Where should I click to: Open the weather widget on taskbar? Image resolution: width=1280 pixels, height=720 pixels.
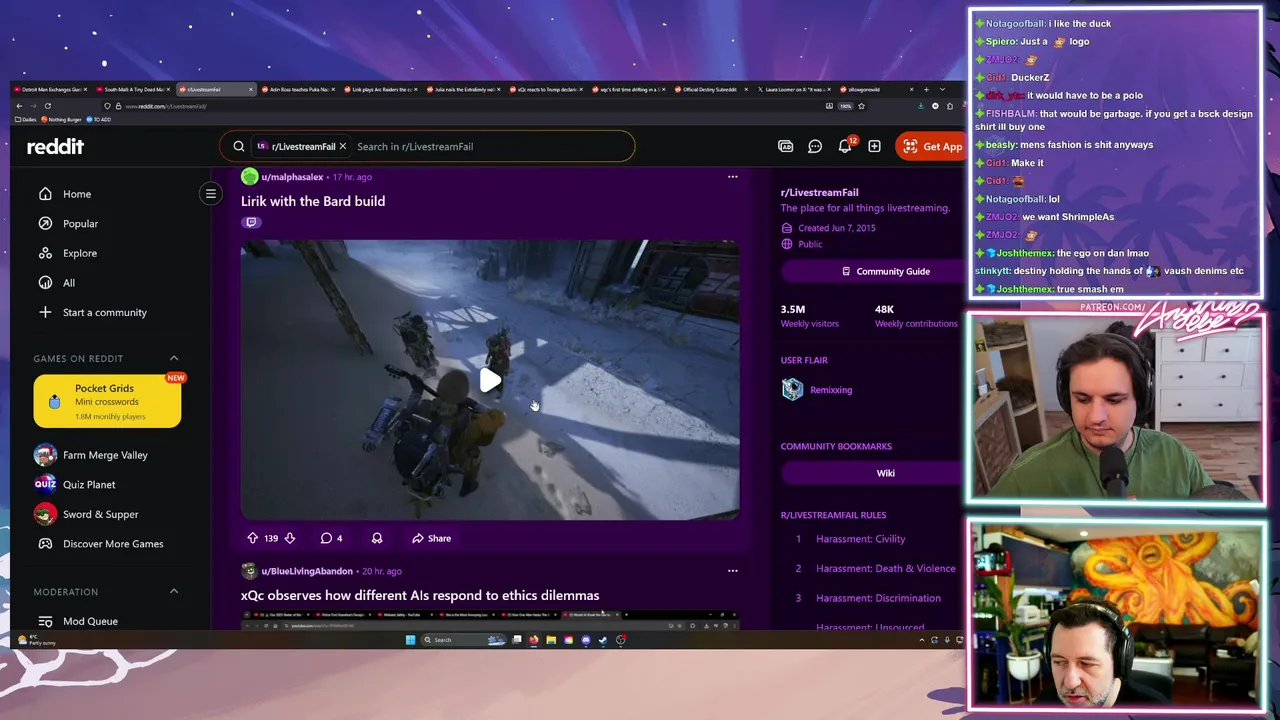pos(37,640)
